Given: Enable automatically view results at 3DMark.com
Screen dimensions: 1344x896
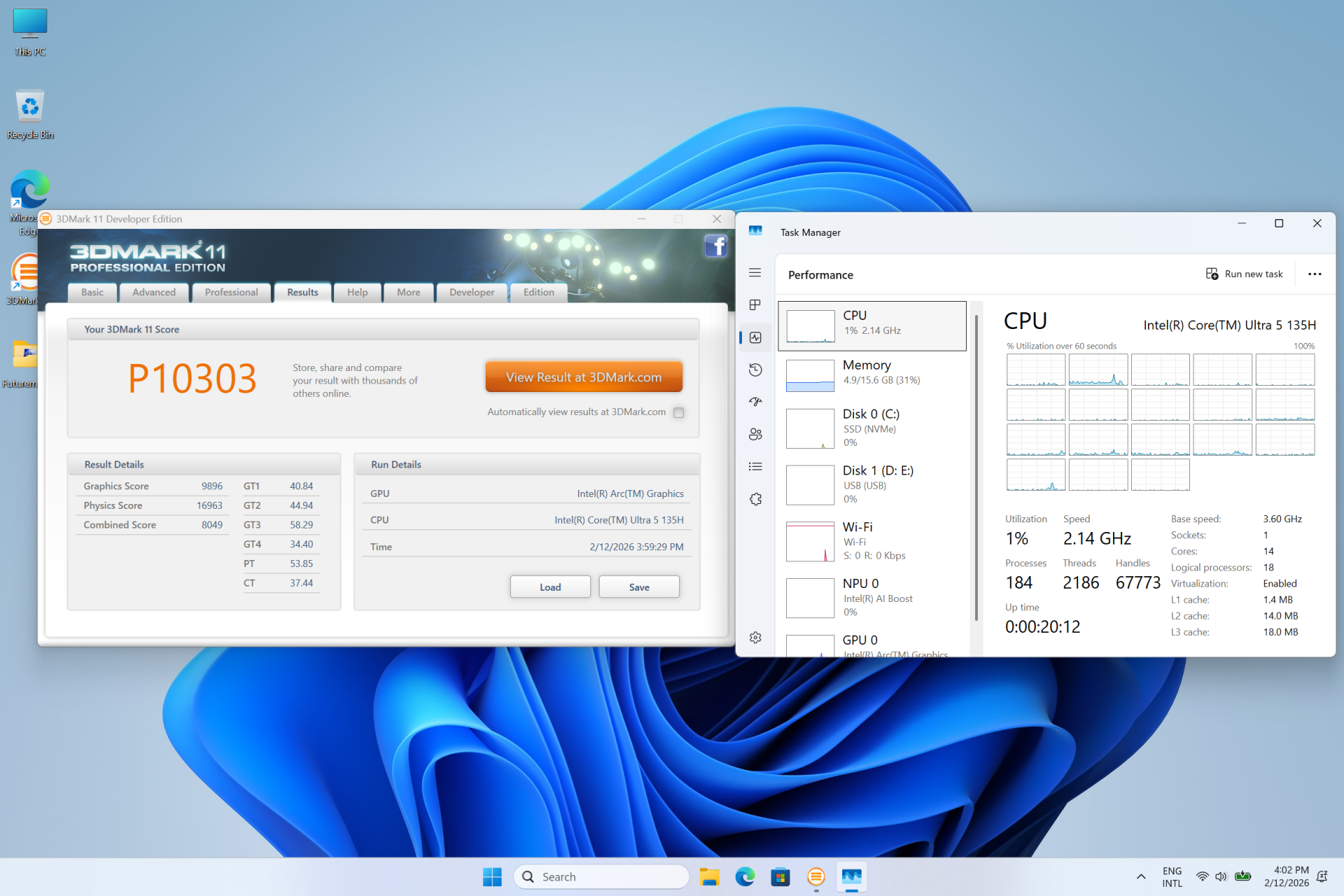Looking at the screenshot, I should tap(678, 412).
